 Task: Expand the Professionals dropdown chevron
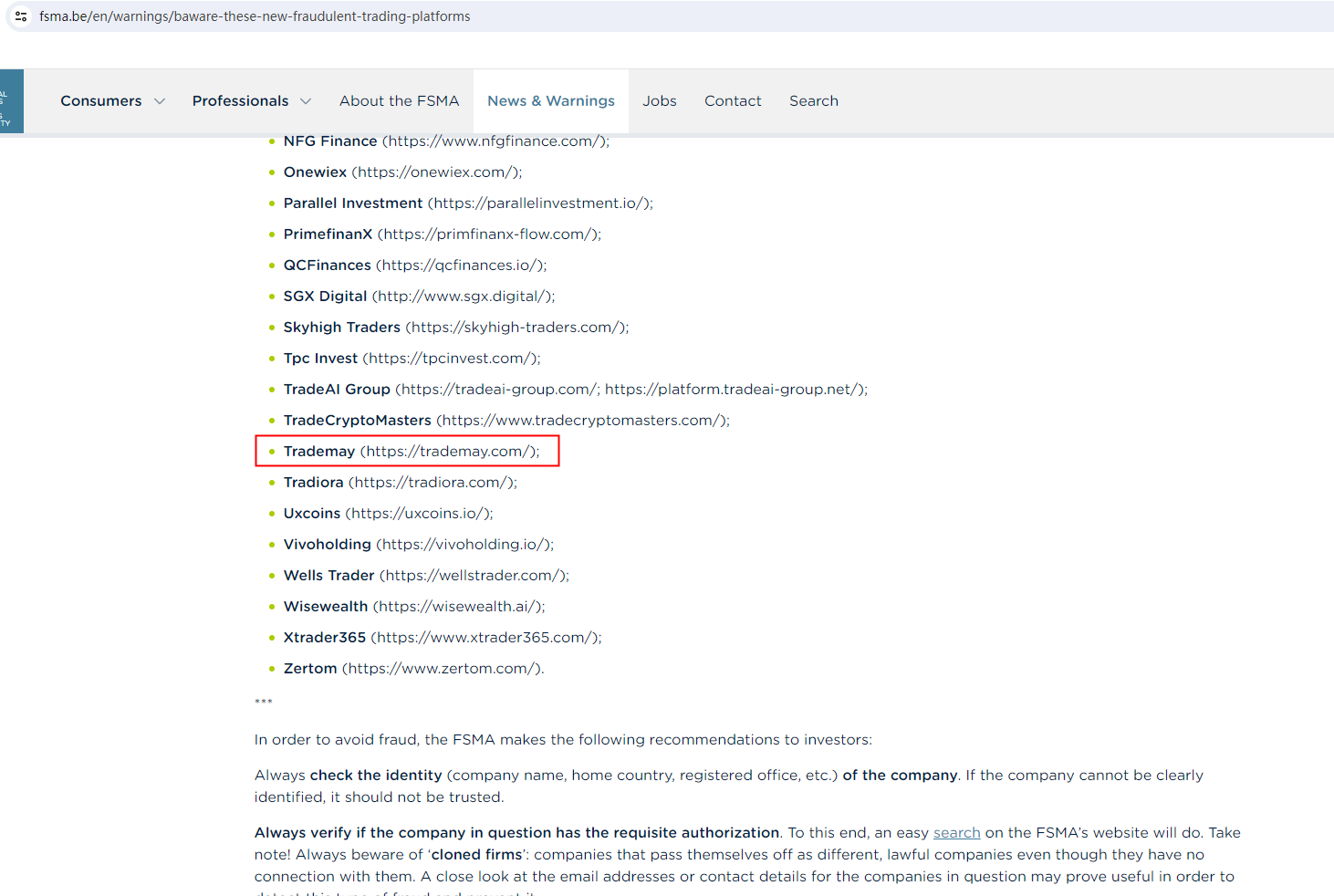coord(306,101)
